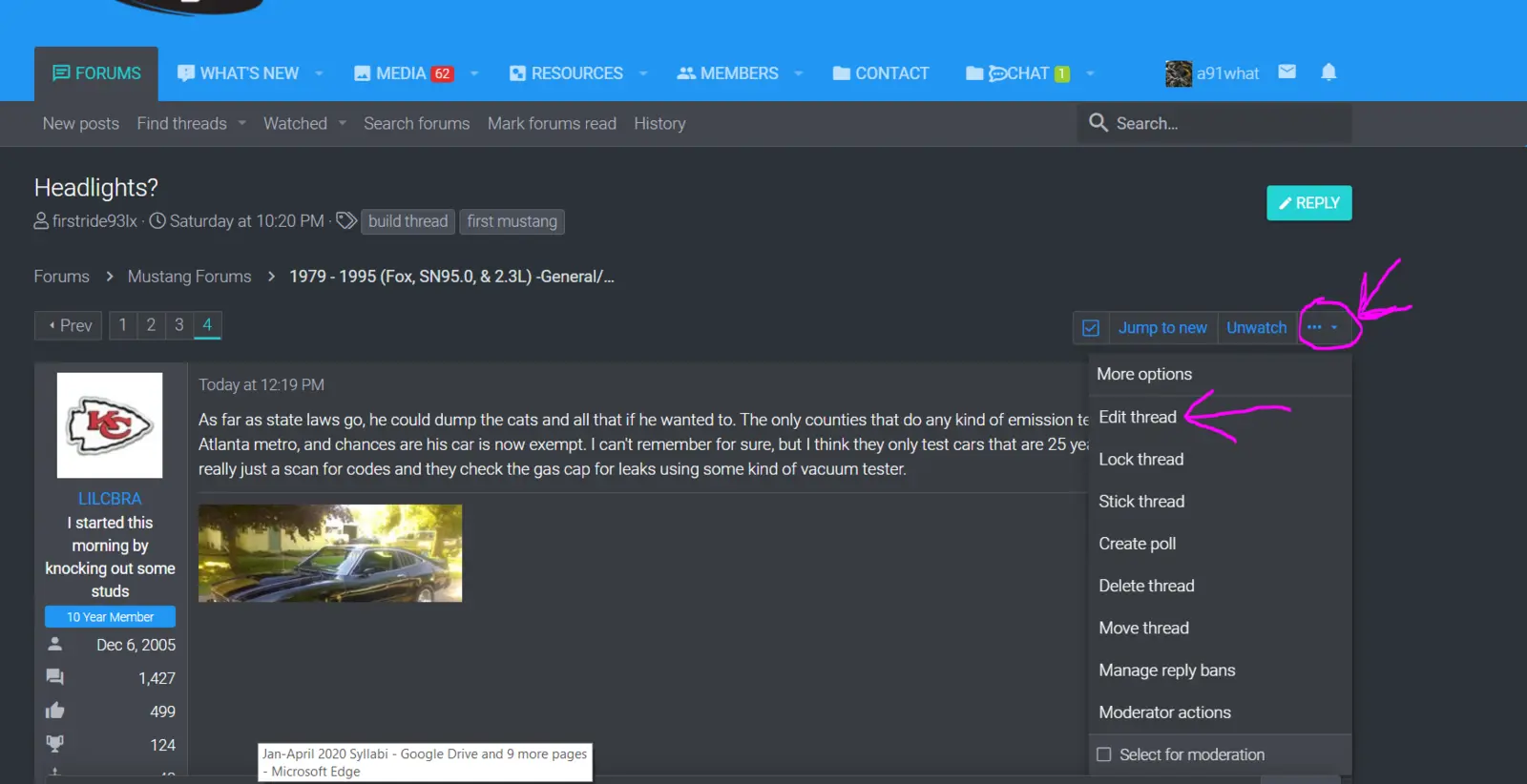Expand the Find threads dropdown arrow
Image resolution: width=1527 pixels, height=784 pixels.
241,123
